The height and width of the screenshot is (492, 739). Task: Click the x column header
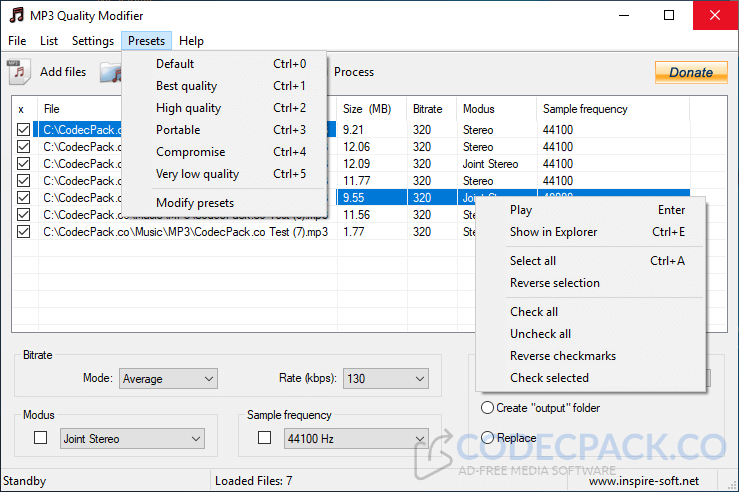click(x=21, y=109)
